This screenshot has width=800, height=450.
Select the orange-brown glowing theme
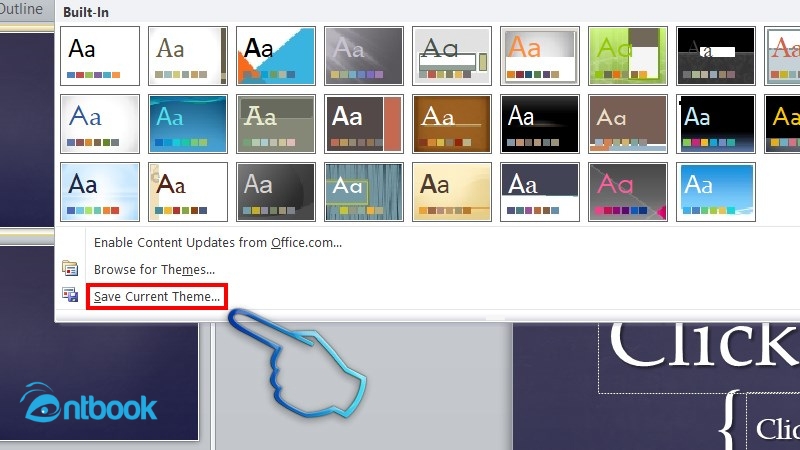point(452,123)
